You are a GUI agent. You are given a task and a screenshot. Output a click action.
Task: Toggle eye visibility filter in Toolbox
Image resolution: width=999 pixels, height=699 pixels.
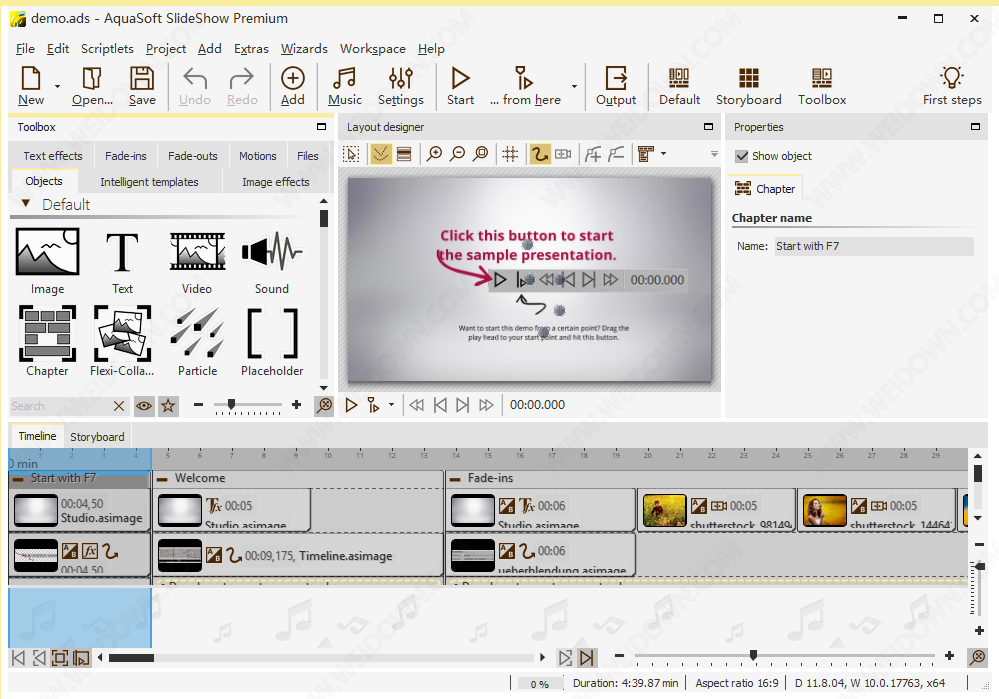144,406
